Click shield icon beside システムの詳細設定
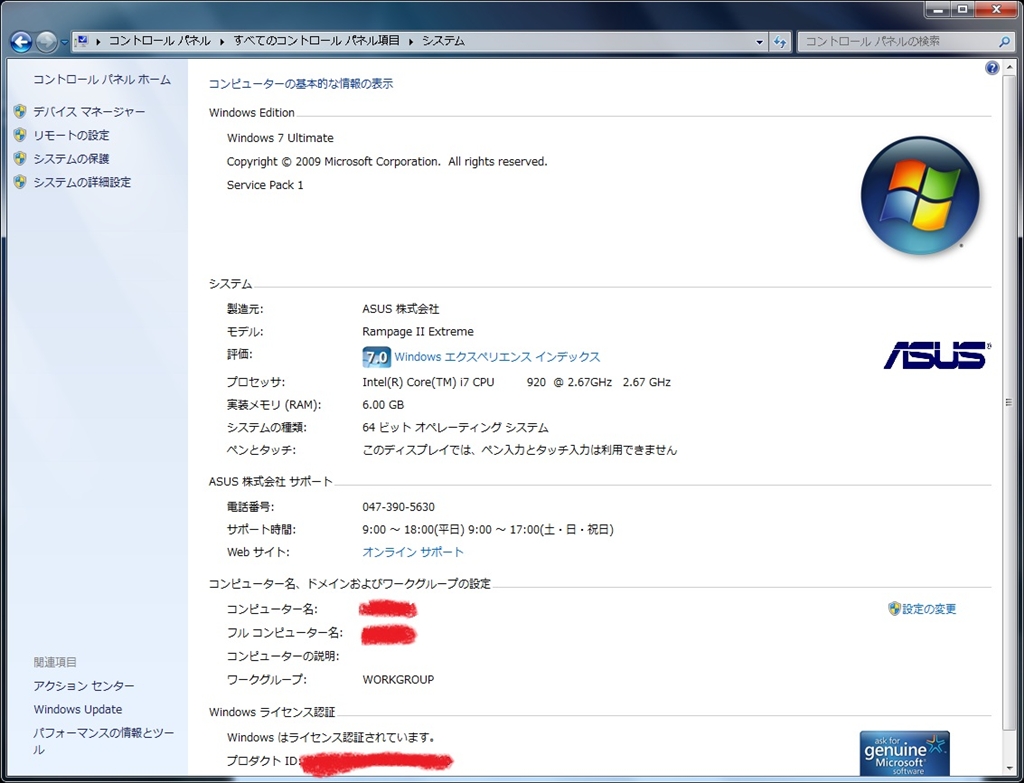Viewport: 1024px width, 783px height. coord(20,182)
